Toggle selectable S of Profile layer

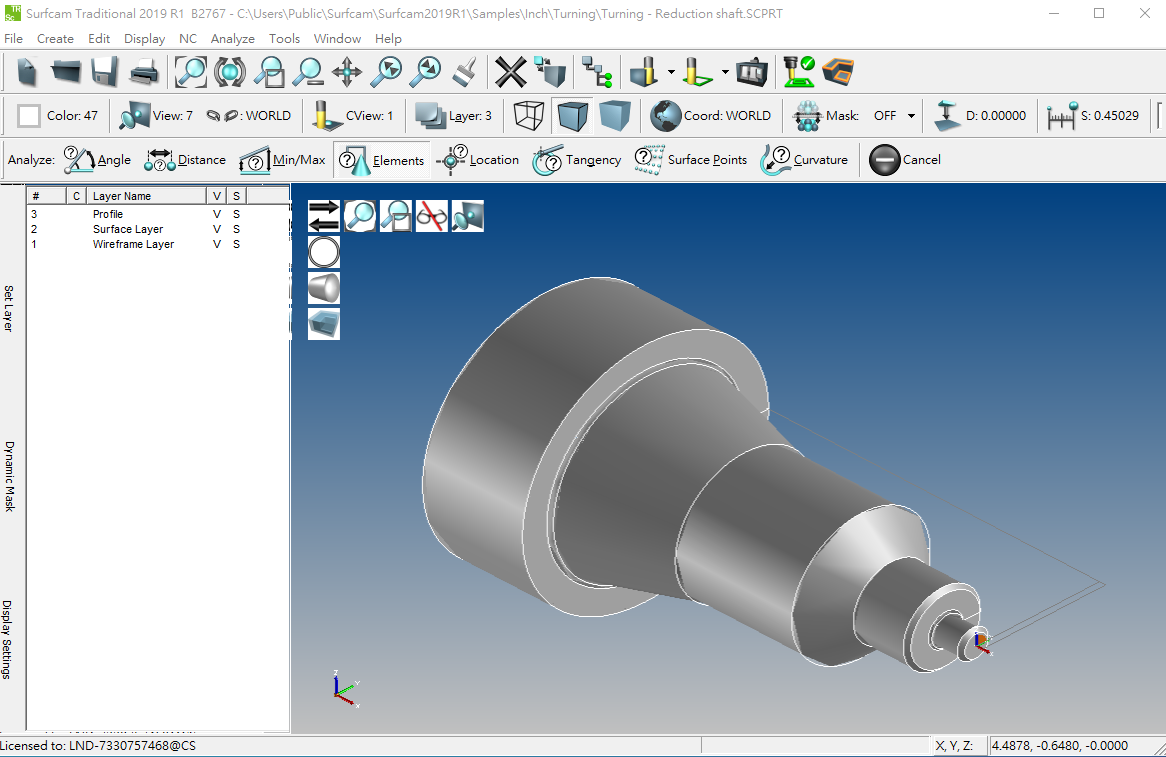[x=236, y=214]
